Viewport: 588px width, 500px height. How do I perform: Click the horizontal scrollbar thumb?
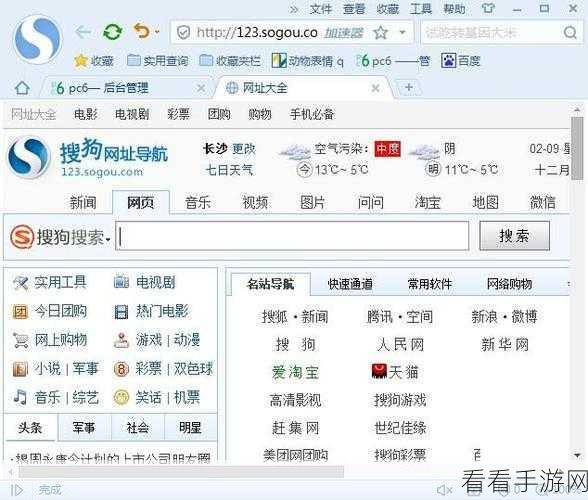[x=181, y=472]
